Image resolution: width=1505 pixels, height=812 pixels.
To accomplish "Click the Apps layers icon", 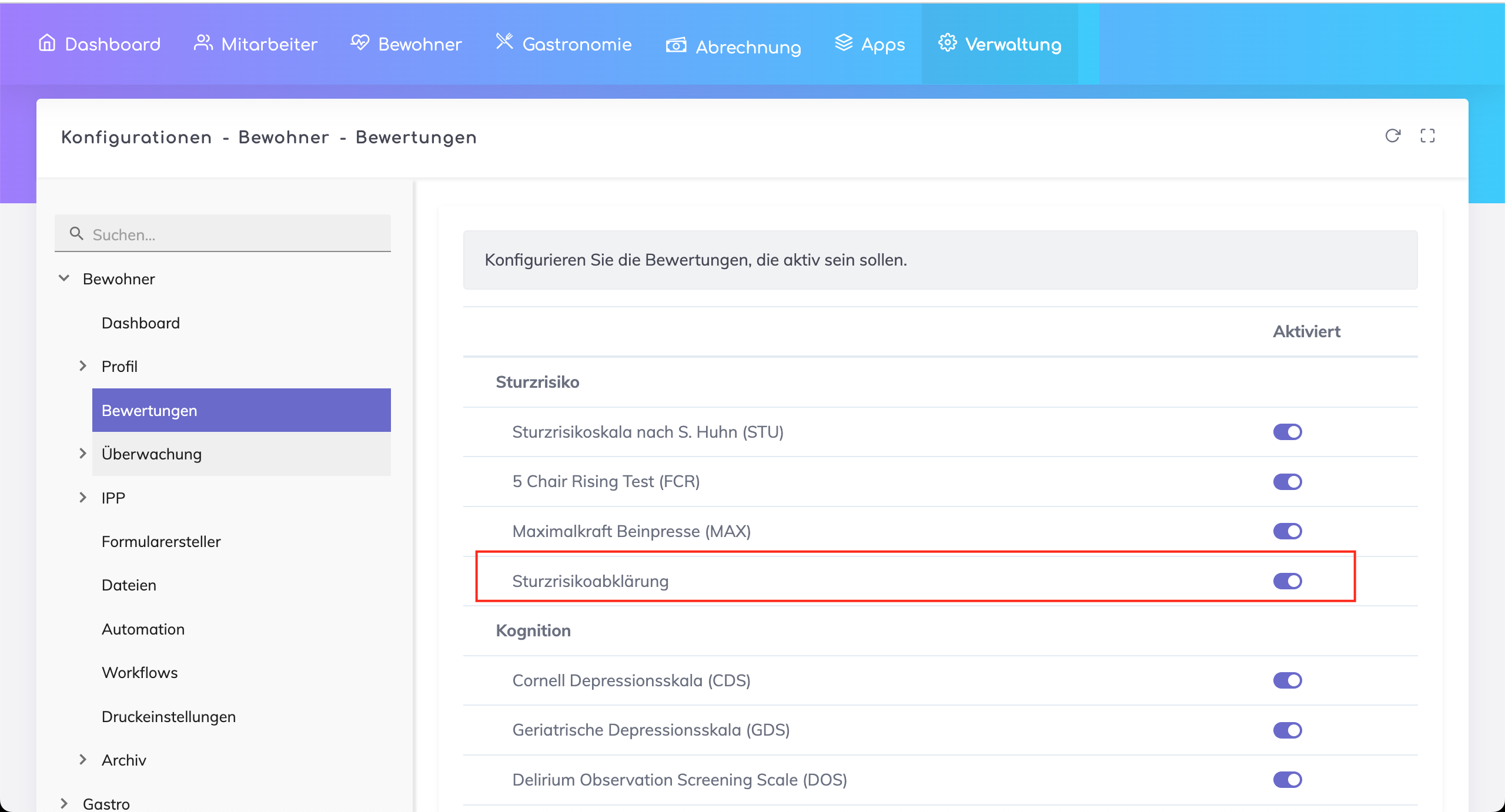I will [x=844, y=43].
